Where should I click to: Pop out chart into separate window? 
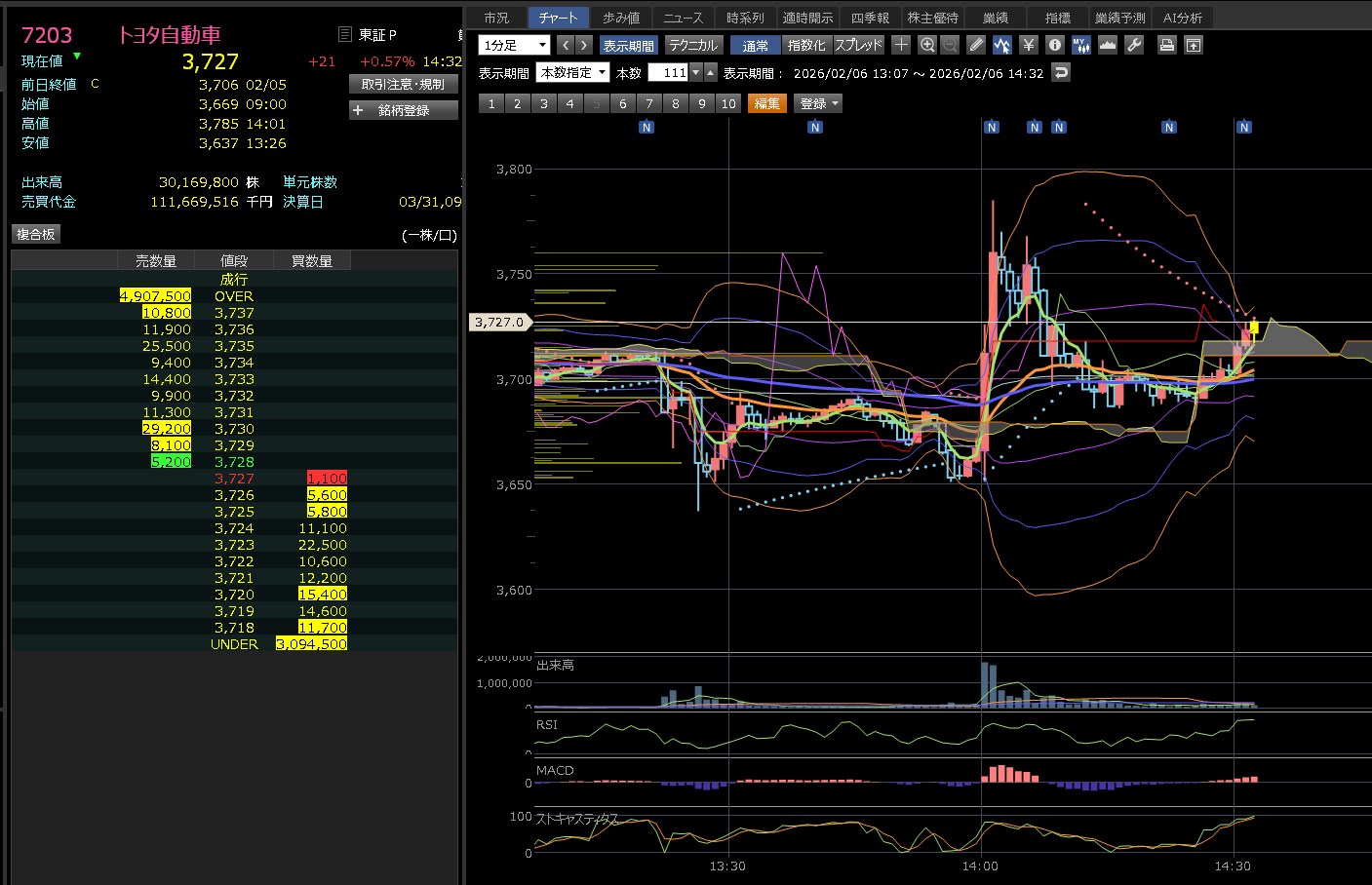point(1193,45)
